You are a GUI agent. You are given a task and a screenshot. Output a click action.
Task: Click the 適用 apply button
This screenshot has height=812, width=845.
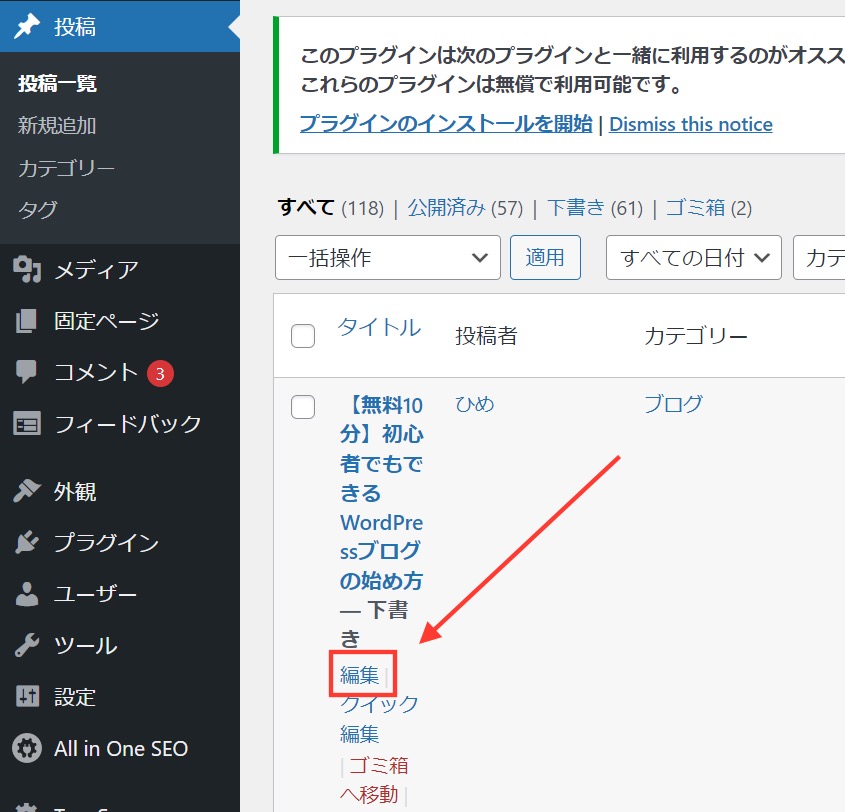pyautogui.click(x=545, y=257)
